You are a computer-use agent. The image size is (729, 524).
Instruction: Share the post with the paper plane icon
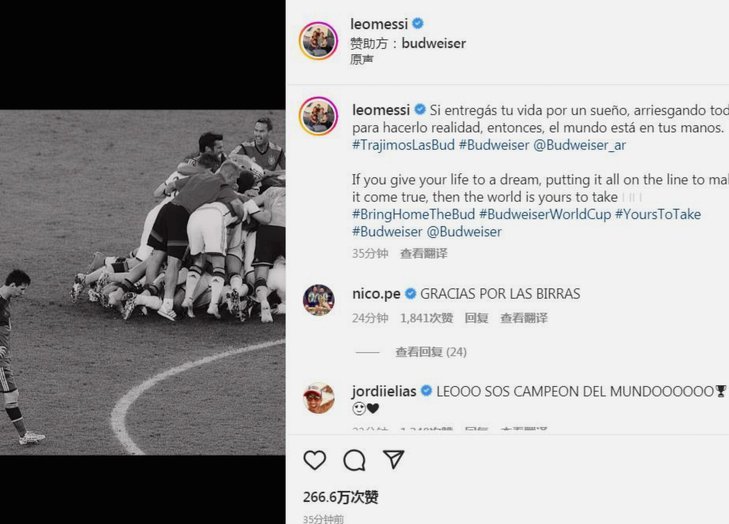(x=394, y=459)
